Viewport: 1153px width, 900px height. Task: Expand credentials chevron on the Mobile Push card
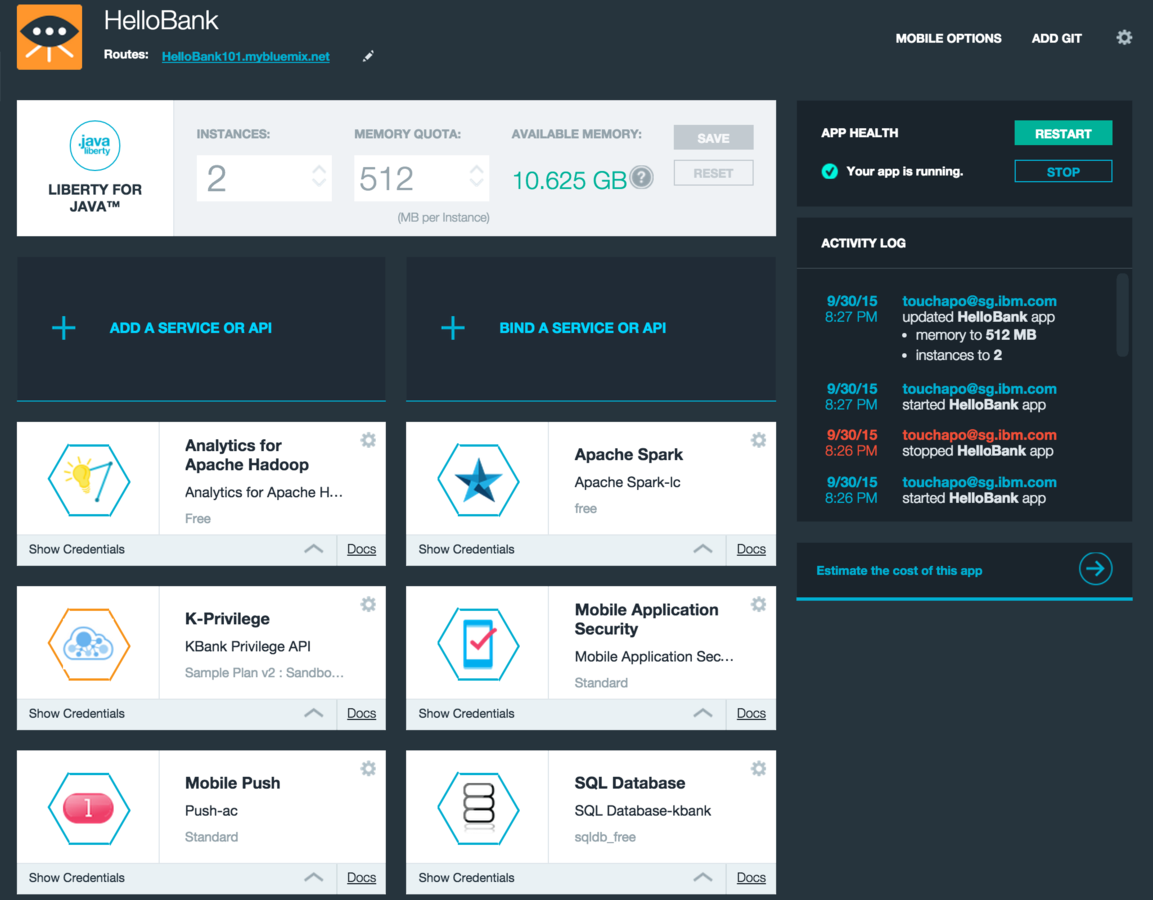click(314, 876)
